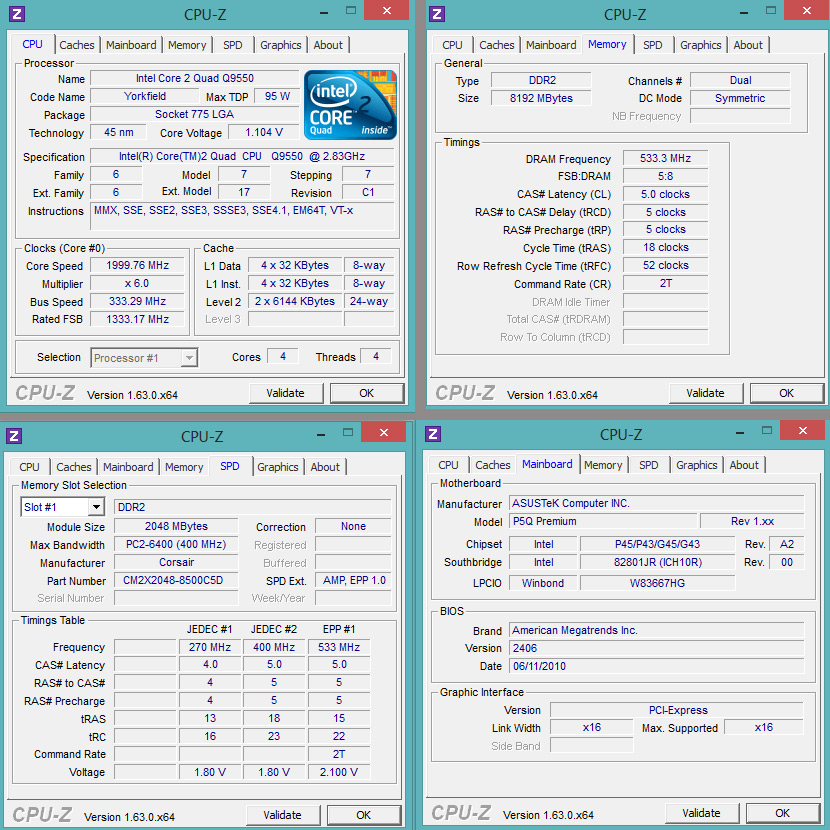
Task: Click the '2 x 6144 KBytes' Level 2 cache value
Action: click(295, 301)
